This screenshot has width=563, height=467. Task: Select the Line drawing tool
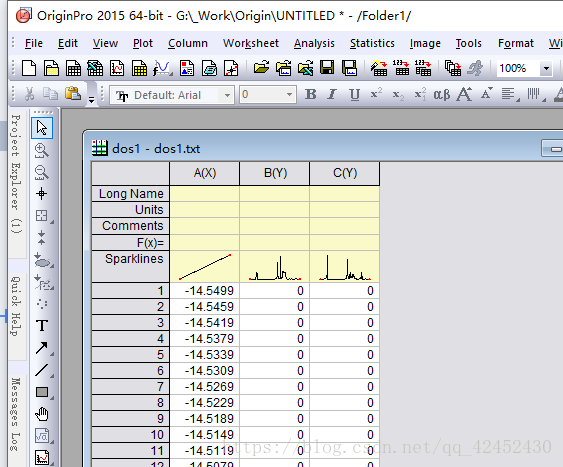(42, 370)
